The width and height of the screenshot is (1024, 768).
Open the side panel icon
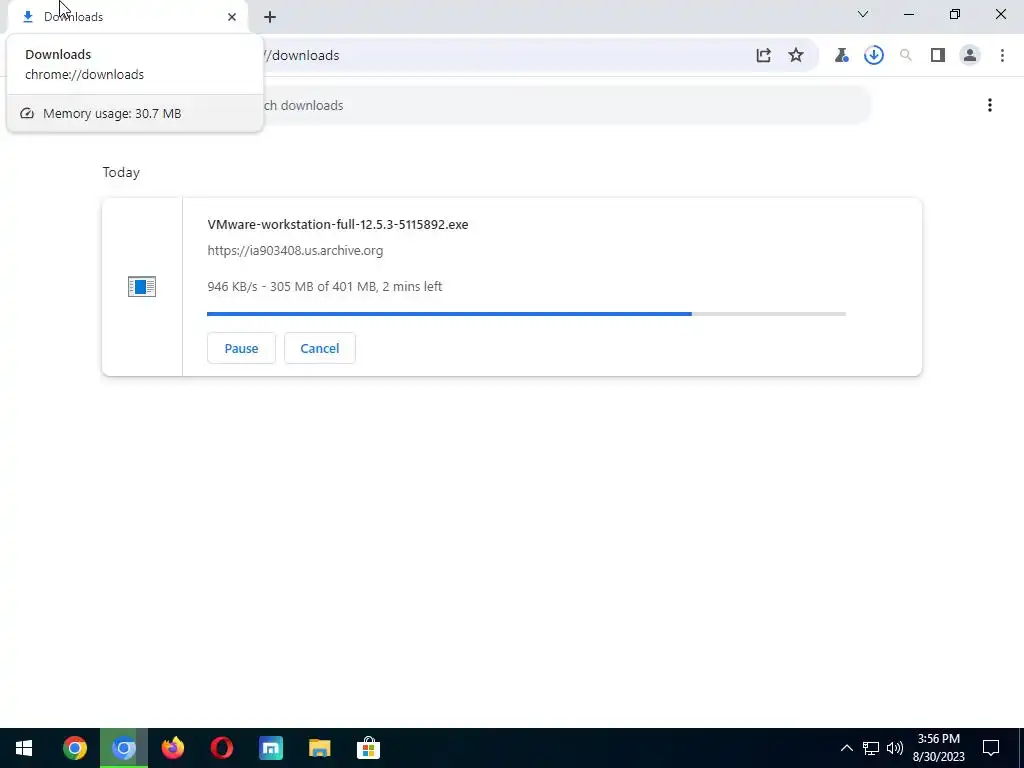coord(938,56)
